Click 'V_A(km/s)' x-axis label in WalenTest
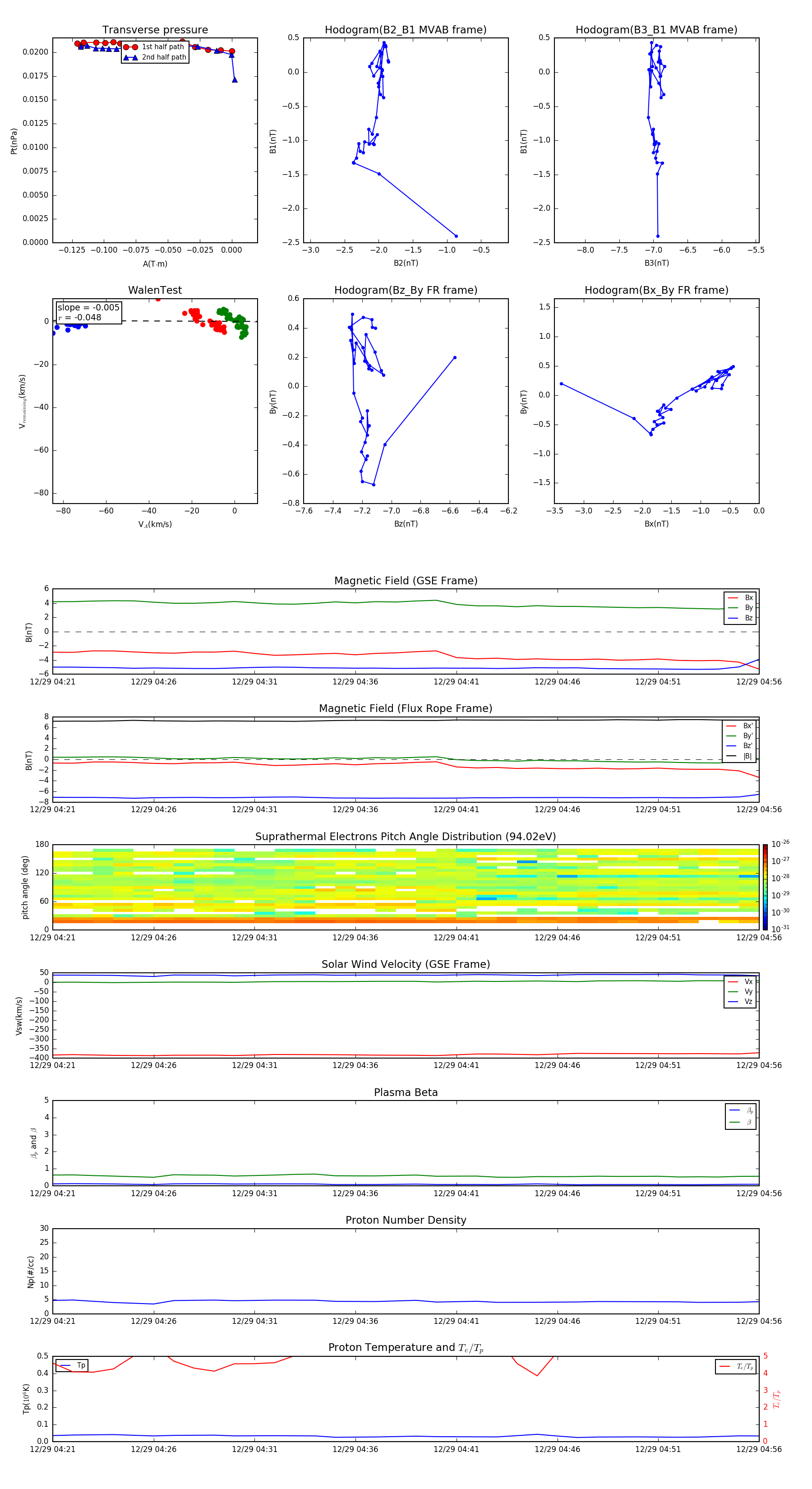 pos(155,524)
